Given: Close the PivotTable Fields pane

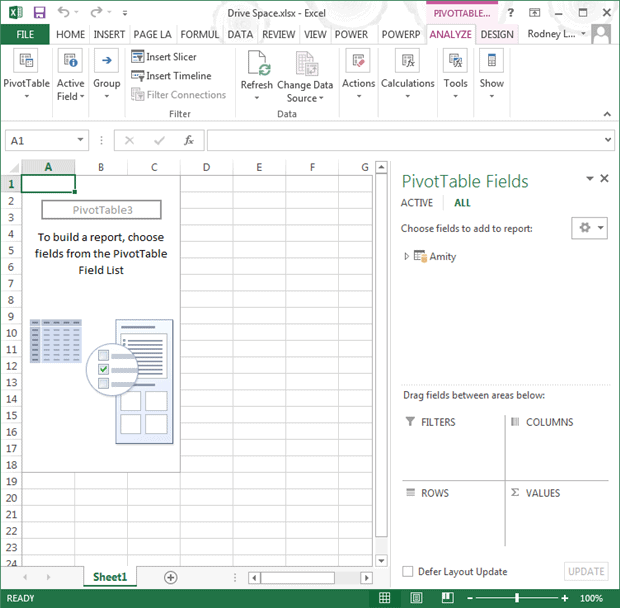Looking at the screenshot, I should click(x=604, y=179).
